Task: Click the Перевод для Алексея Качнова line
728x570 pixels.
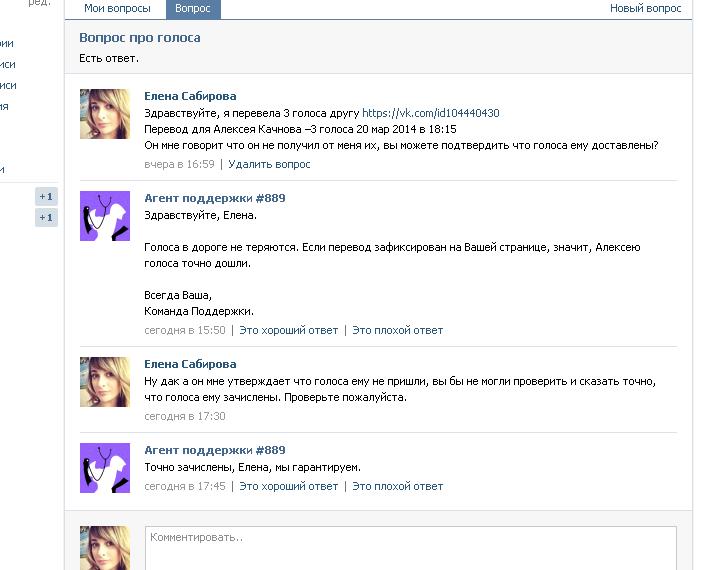Action: click(x=300, y=129)
